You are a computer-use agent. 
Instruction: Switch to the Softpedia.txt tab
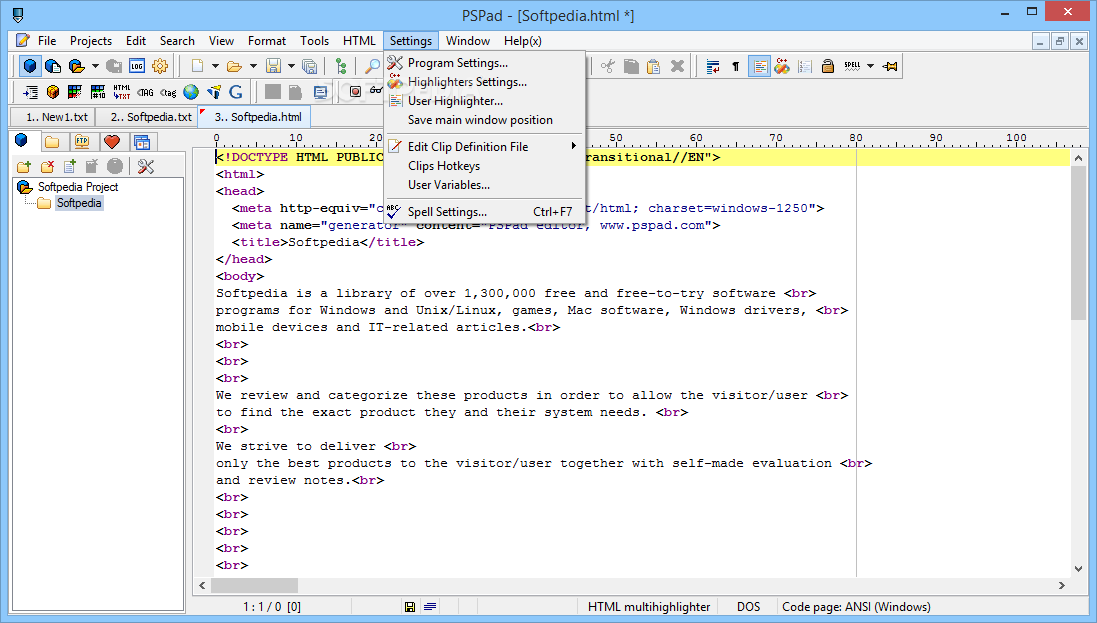[x=147, y=117]
